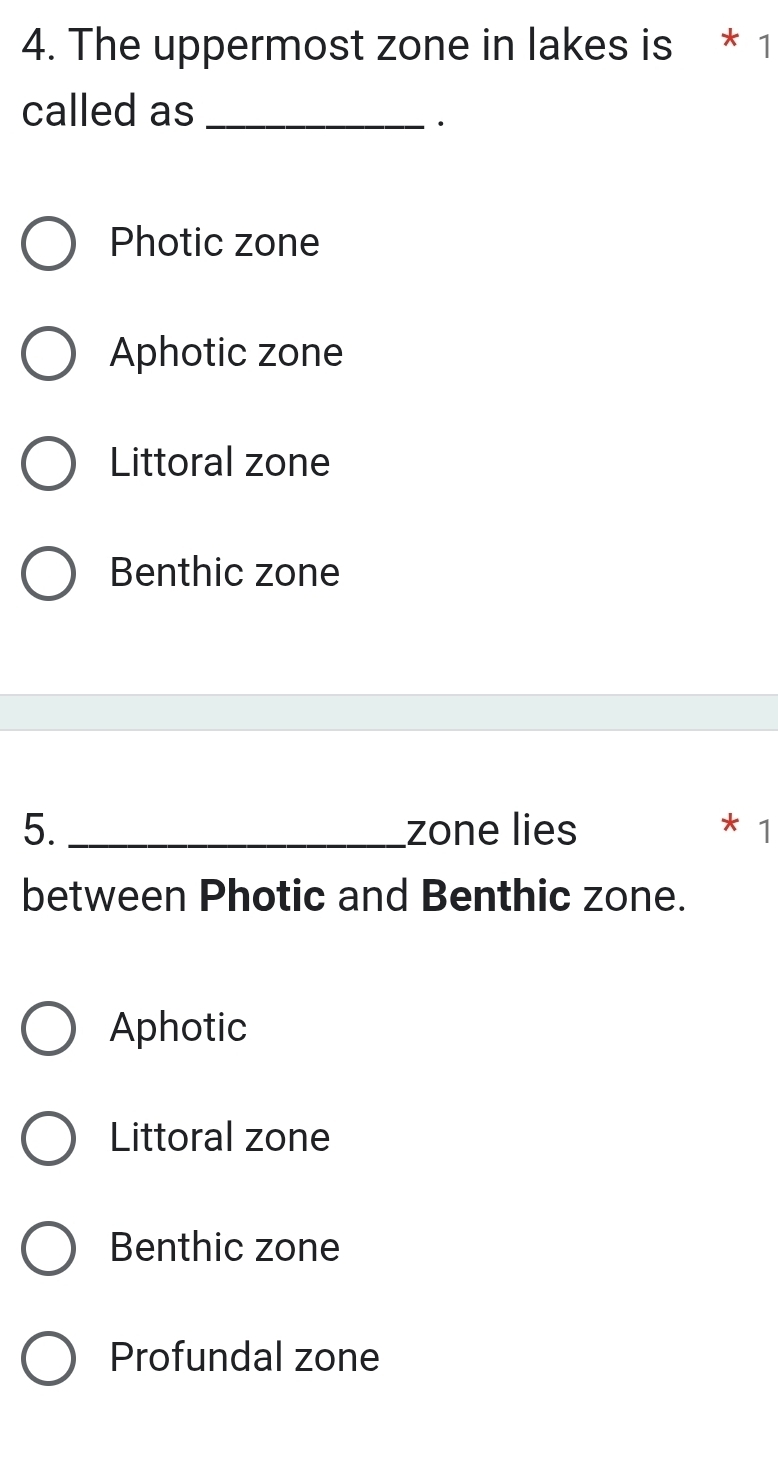The width and height of the screenshot is (778, 1459).
Task: Select Aphotic radio button in question 5
Action: point(48,1027)
